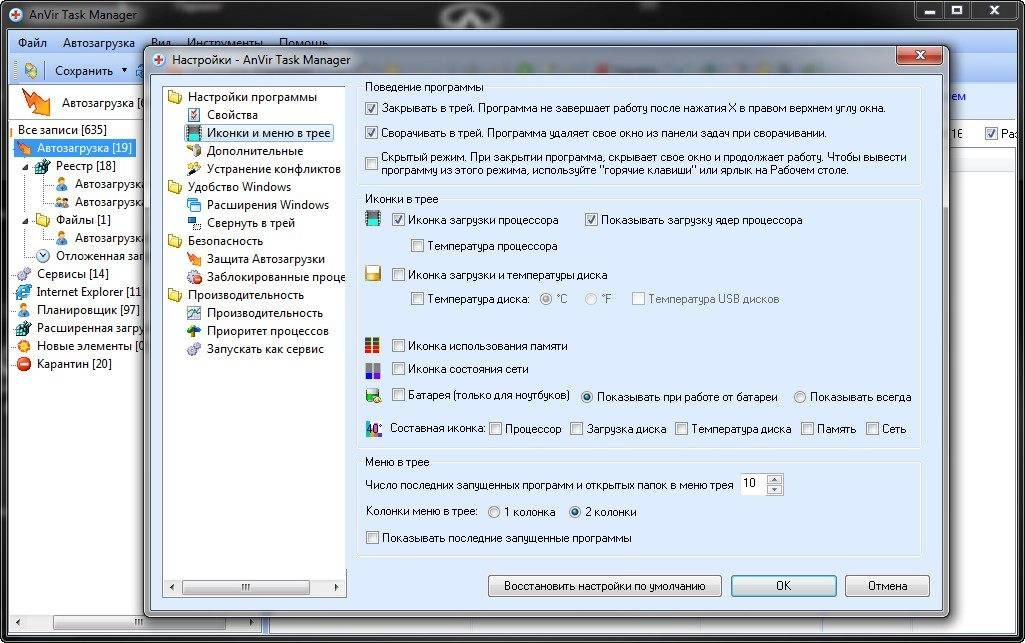Click the Запускать как сервис icon

(194, 349)
